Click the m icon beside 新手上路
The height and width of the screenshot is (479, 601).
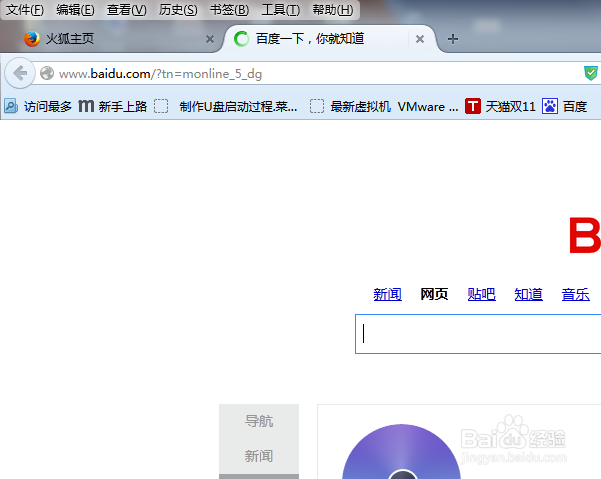point(86,106)
